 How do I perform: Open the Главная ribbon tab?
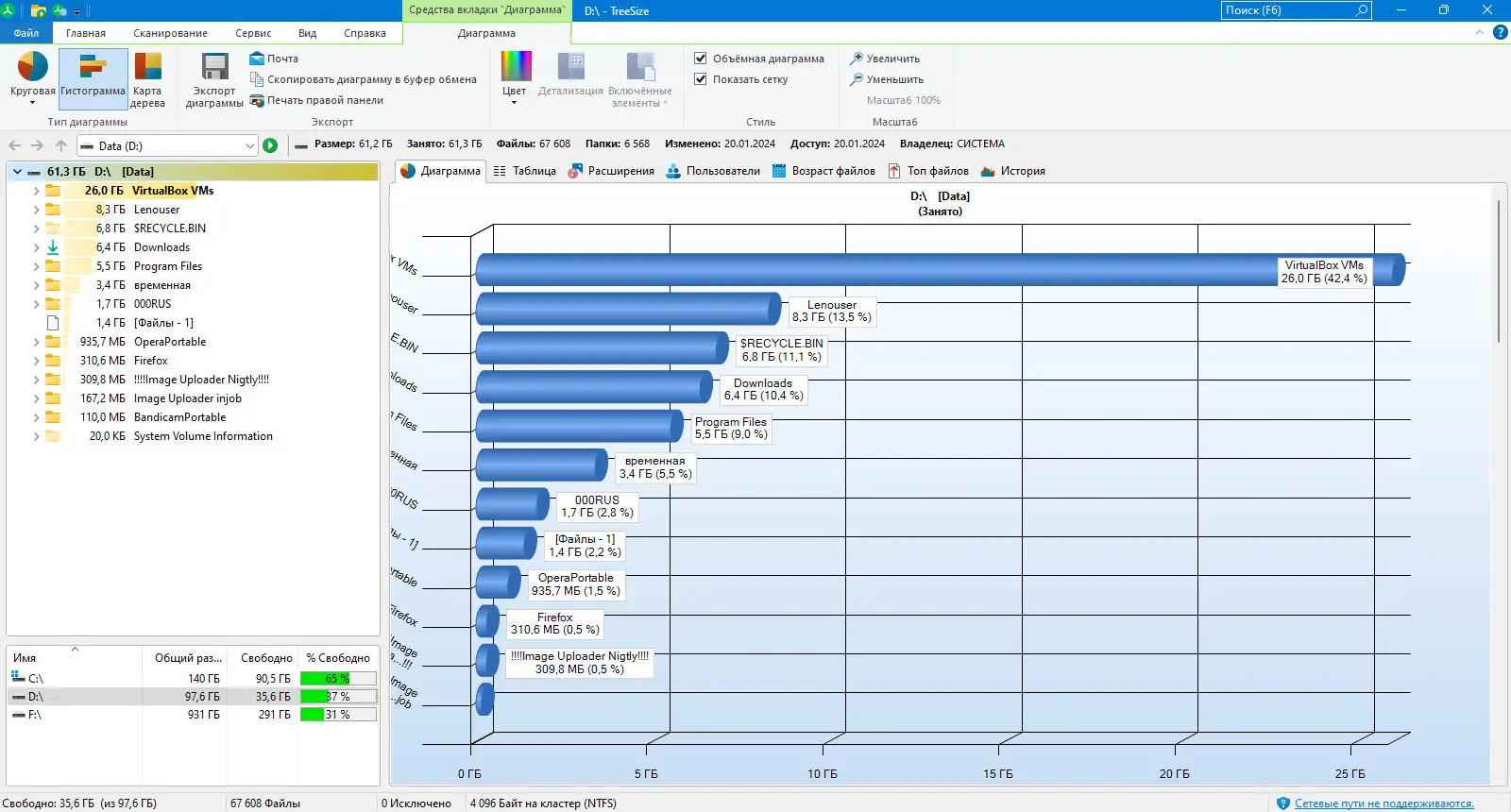[86, 33]
